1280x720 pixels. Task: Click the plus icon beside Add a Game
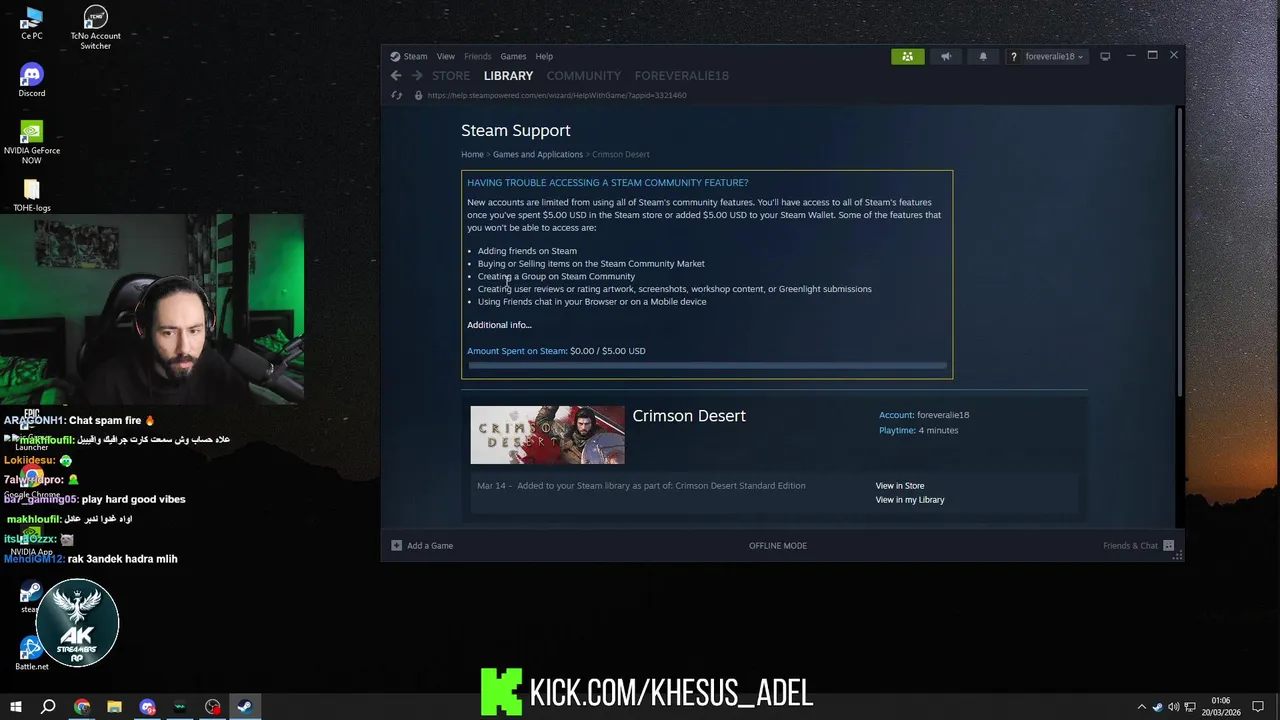(x=396, y=545)
